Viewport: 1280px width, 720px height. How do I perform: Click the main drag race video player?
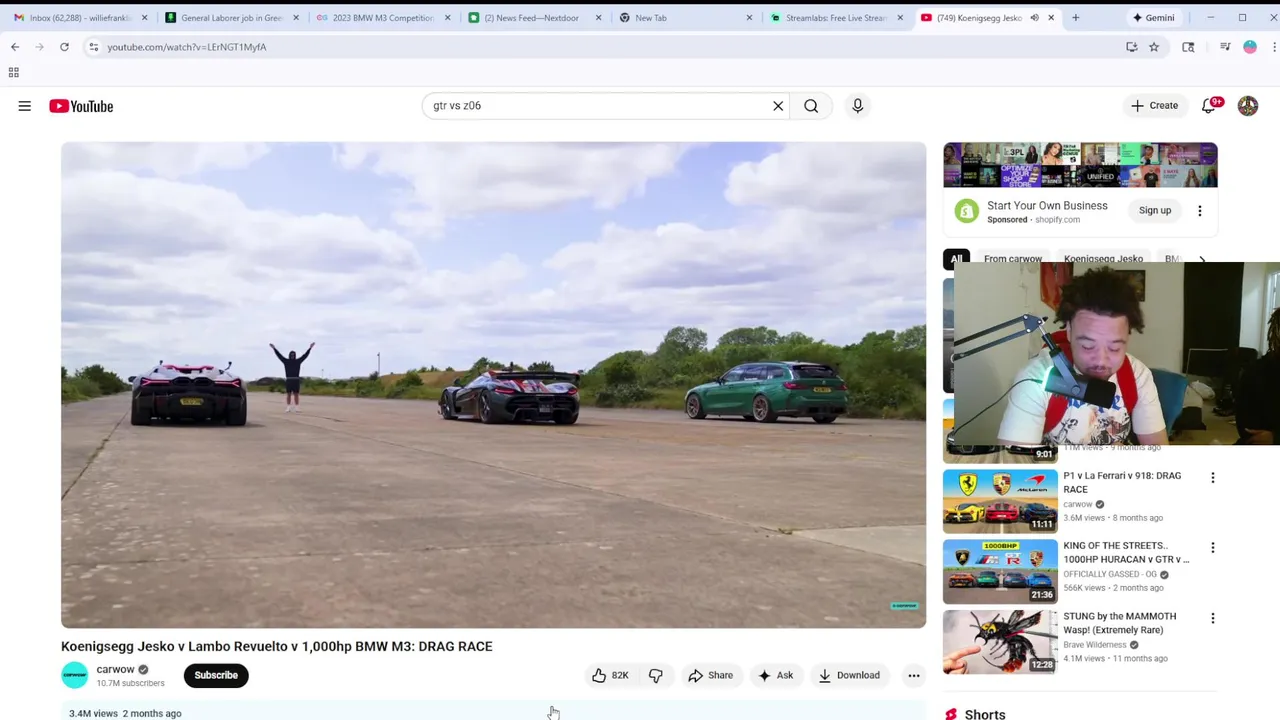(493, 385)
